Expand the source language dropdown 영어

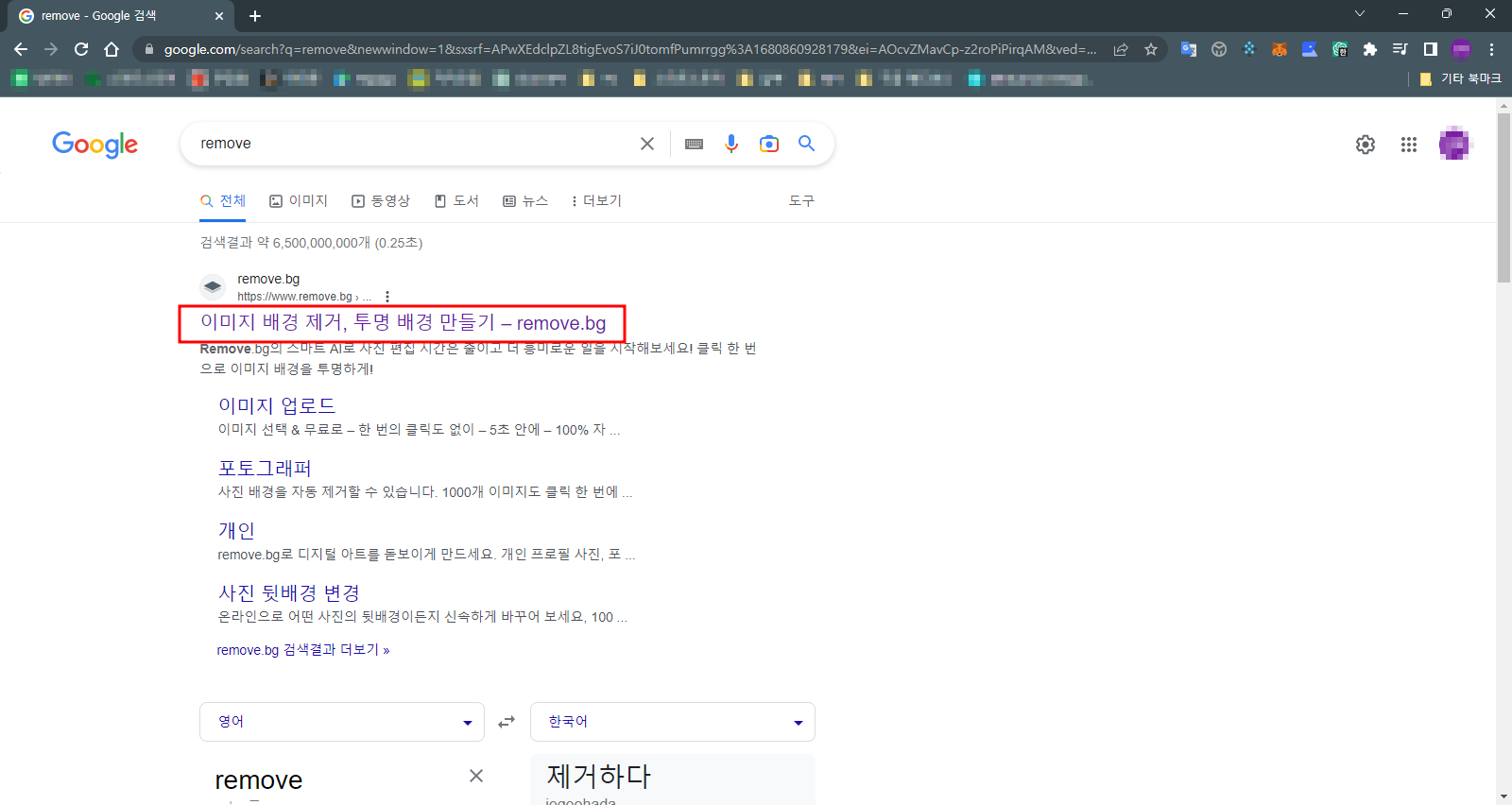pos(342,722)
